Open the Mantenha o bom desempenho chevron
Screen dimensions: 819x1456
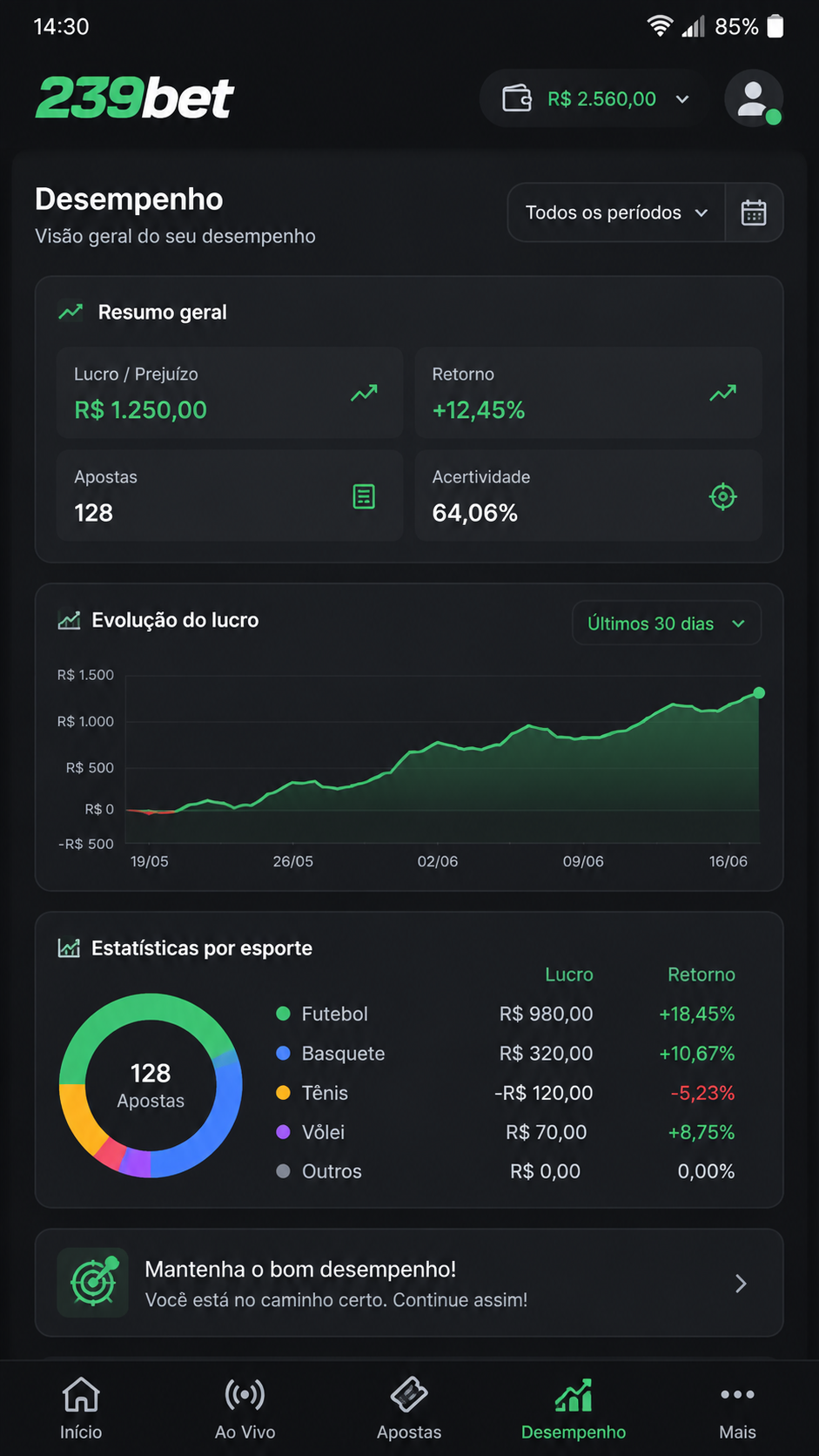741,1284
